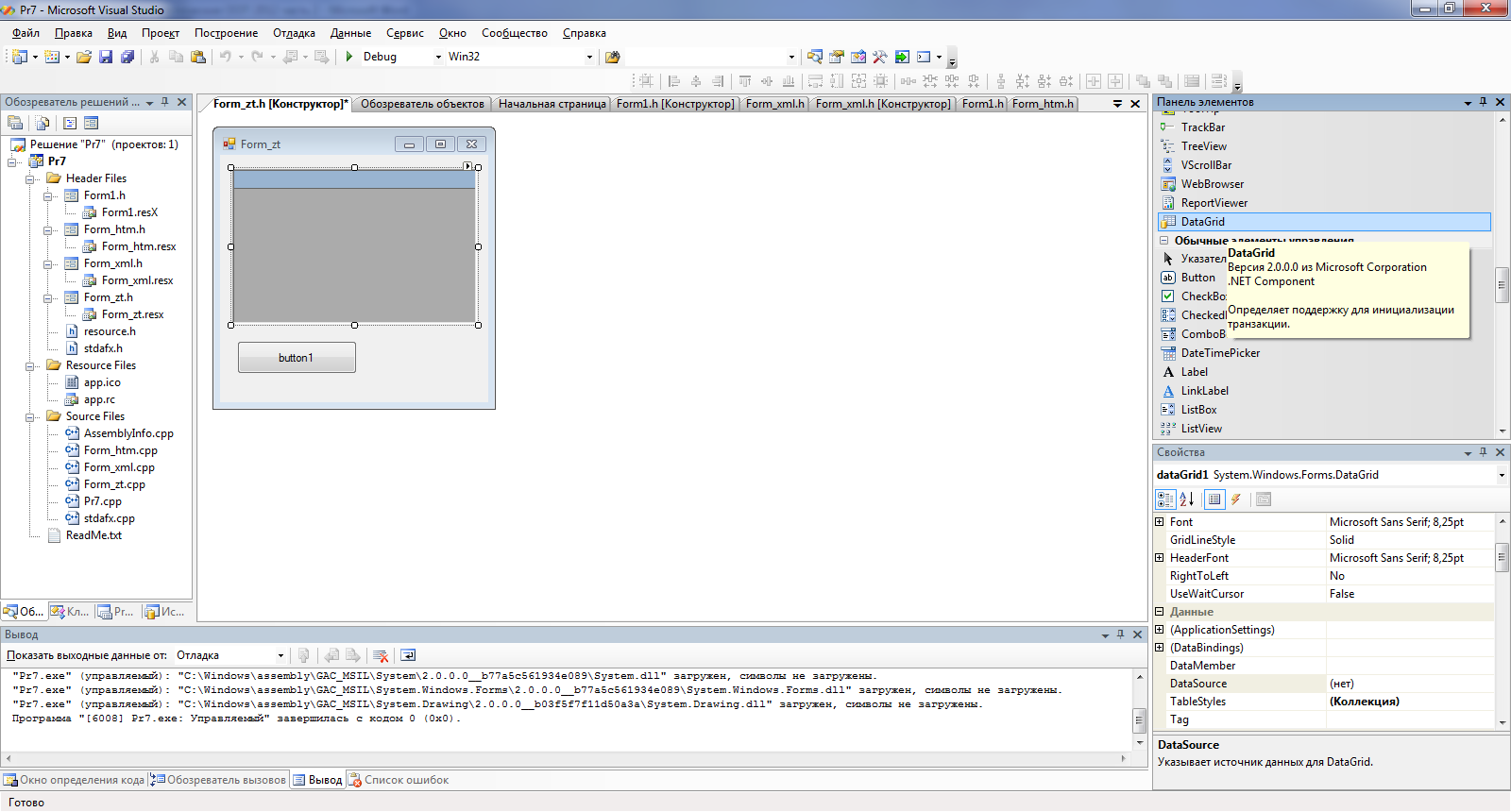
Task: Click the TableStyles (Коллекция) value
Action: coord(1410,702)
